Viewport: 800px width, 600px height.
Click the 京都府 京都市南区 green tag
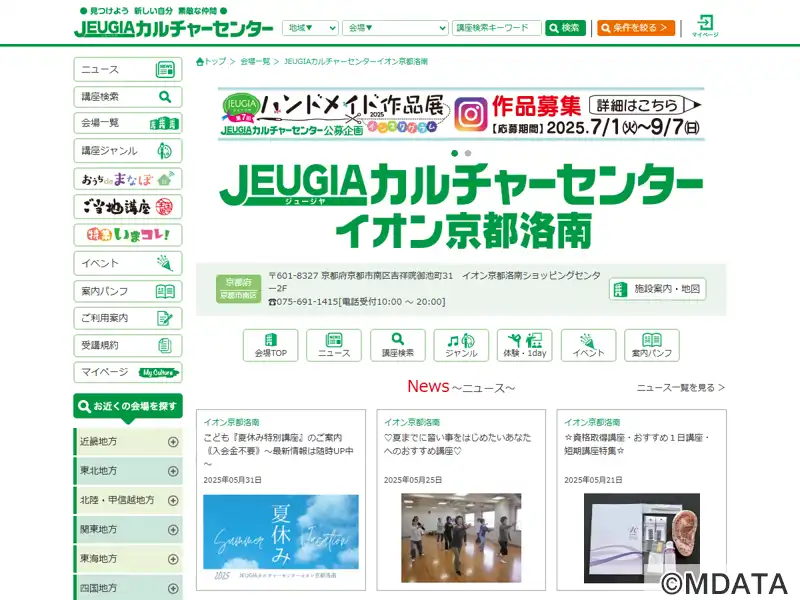(238, 289)
